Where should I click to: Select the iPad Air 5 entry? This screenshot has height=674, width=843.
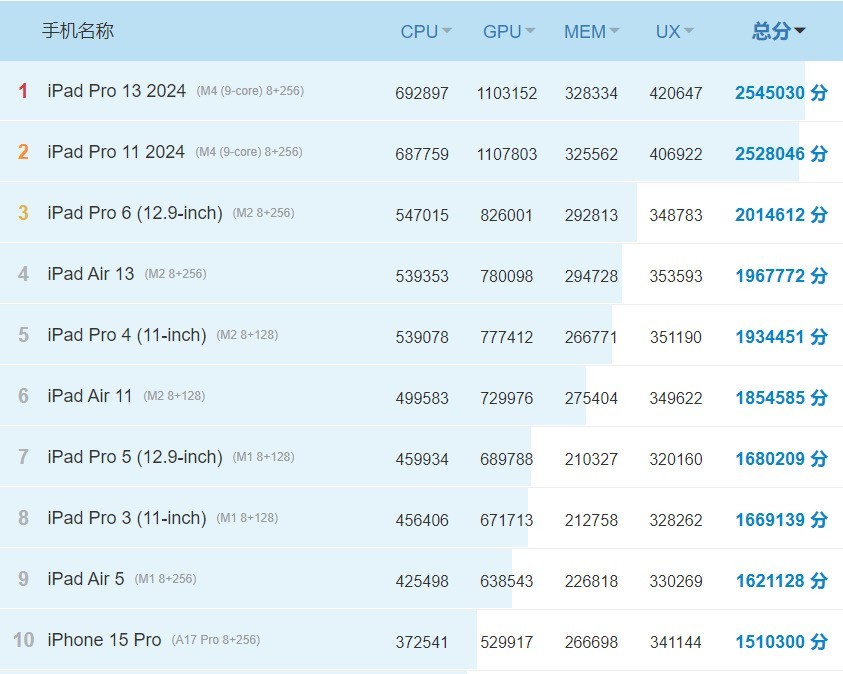point(86,579)
